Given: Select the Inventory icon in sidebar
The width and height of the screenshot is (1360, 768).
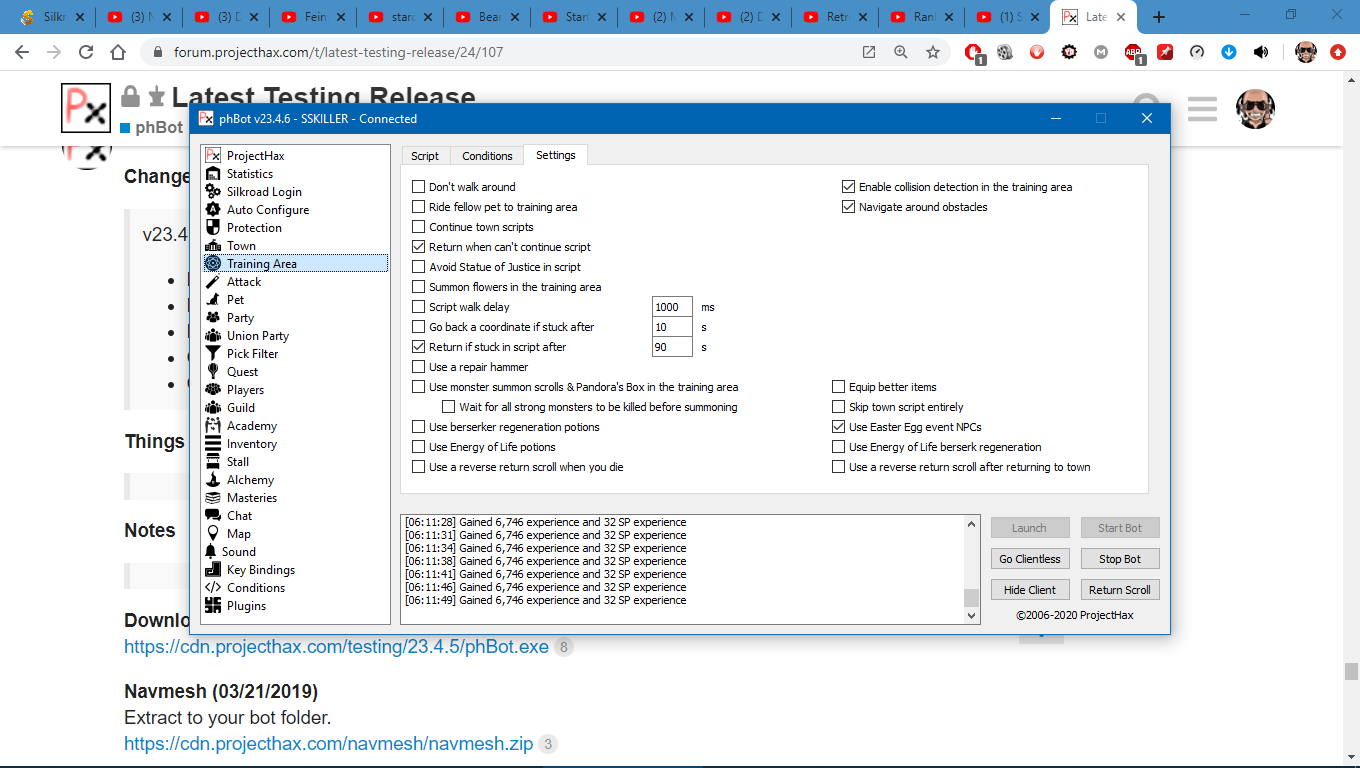Looking at the screenshot, I should (x=212, y=444).
